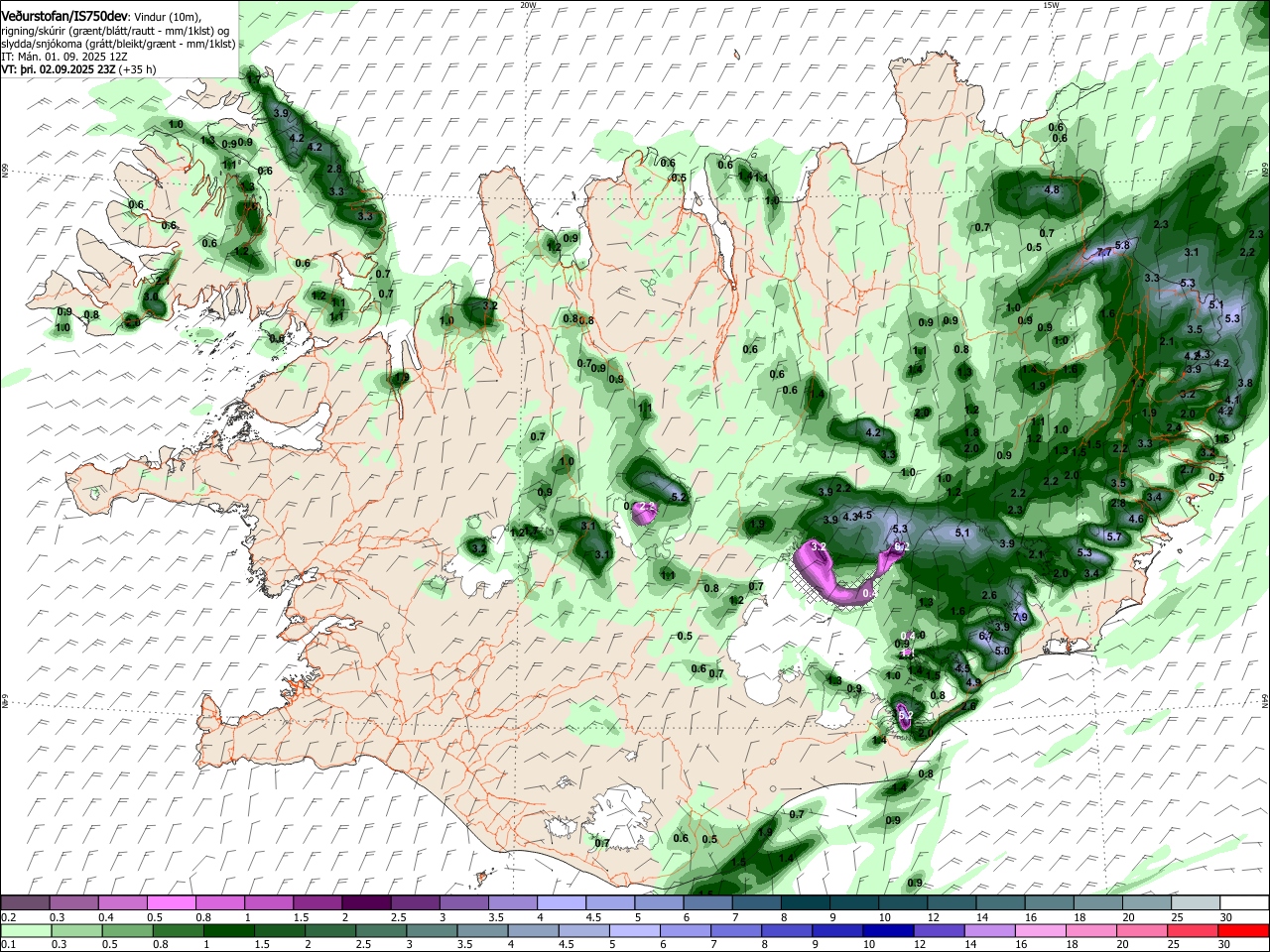Click the '20W' longitude label
The image size is (1270, 952).
pos(528,5)
